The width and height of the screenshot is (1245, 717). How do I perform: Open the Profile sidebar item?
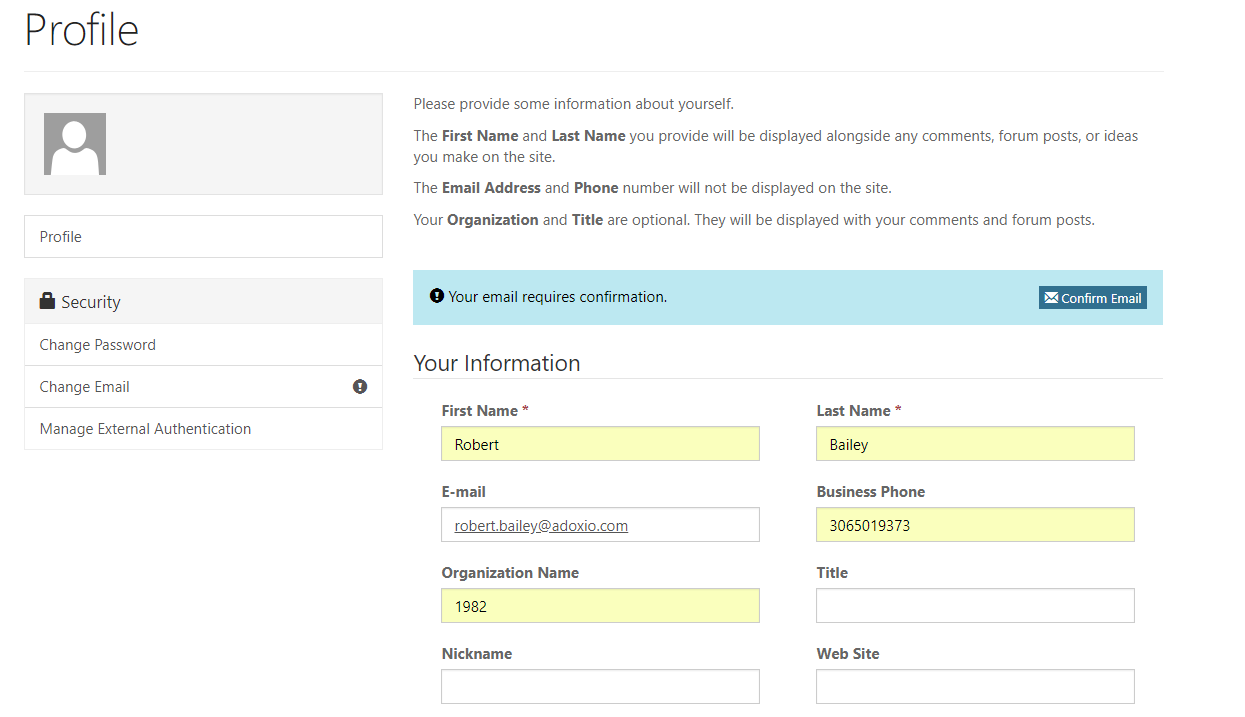coord(203,237)
